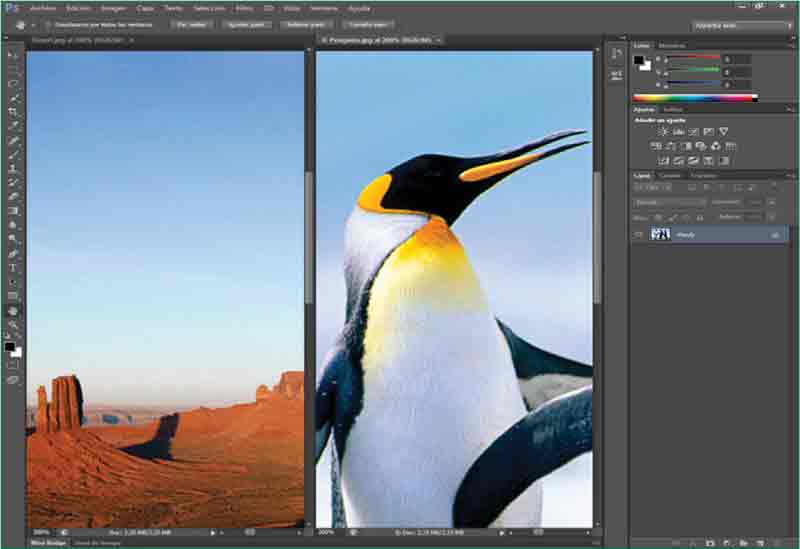Toggle Quick Mask mode in the toolbar
800x549 pixels.
tap(13, 365)
